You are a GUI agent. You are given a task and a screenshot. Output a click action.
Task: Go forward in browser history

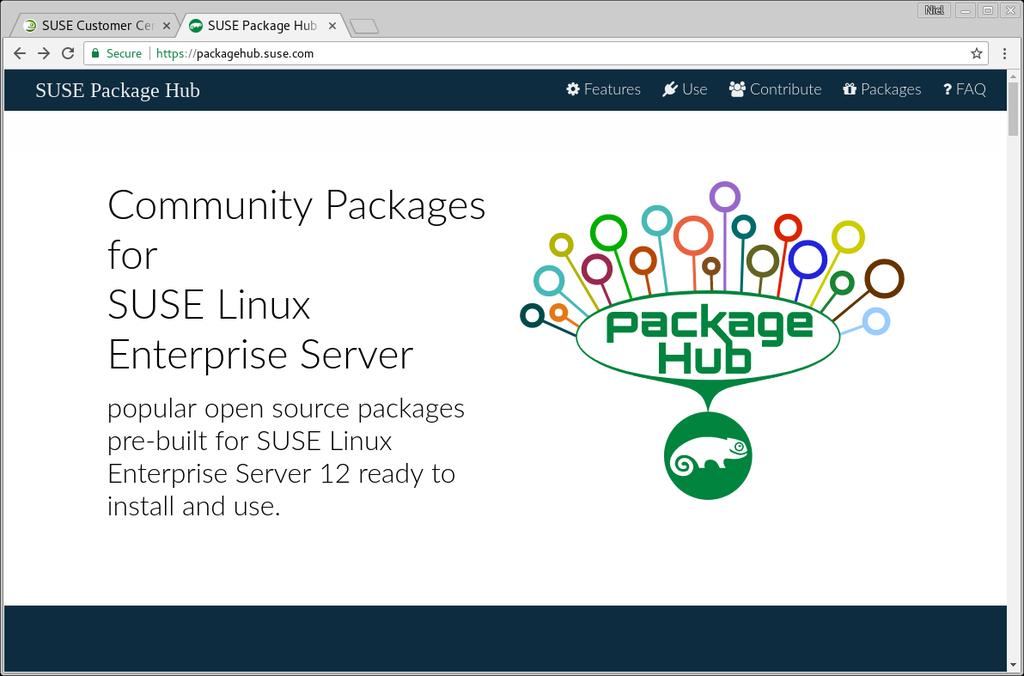click(x=44, y=54)
